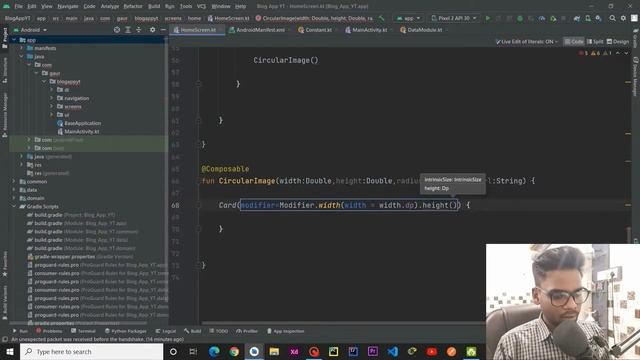
Task: Click Collapse All icon in Project panel
Action: (138, 30)
